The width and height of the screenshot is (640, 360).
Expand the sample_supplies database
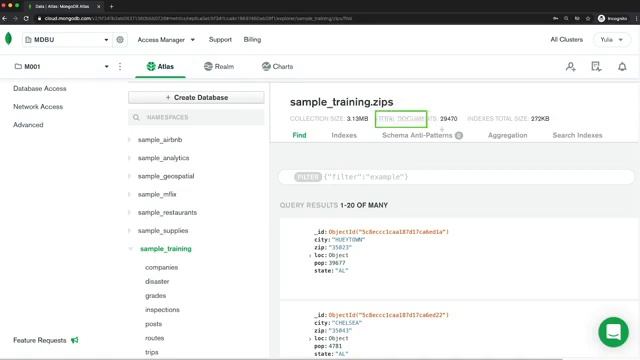click(130, 231)
